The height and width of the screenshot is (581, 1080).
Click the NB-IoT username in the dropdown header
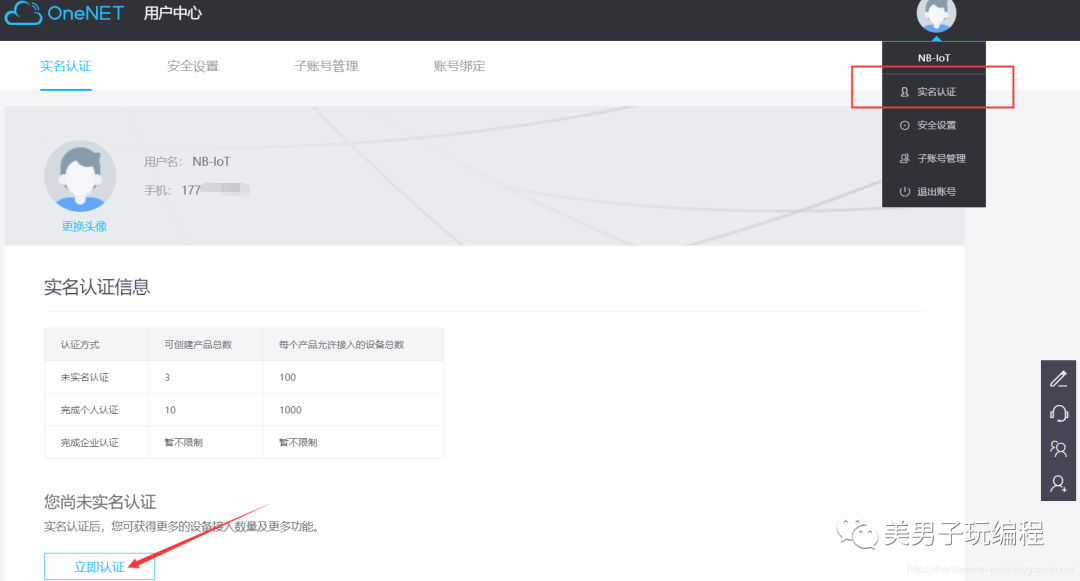click(x=934, y=58)
